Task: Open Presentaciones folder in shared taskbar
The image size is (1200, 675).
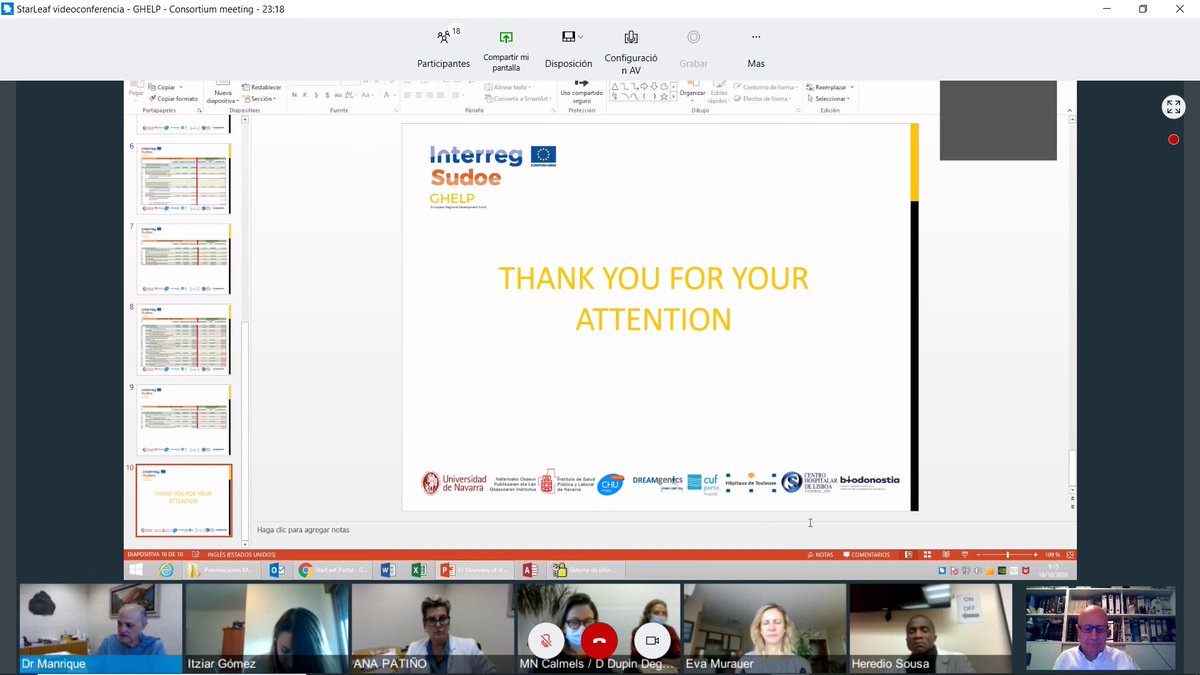Action: (x=223, y=570)
